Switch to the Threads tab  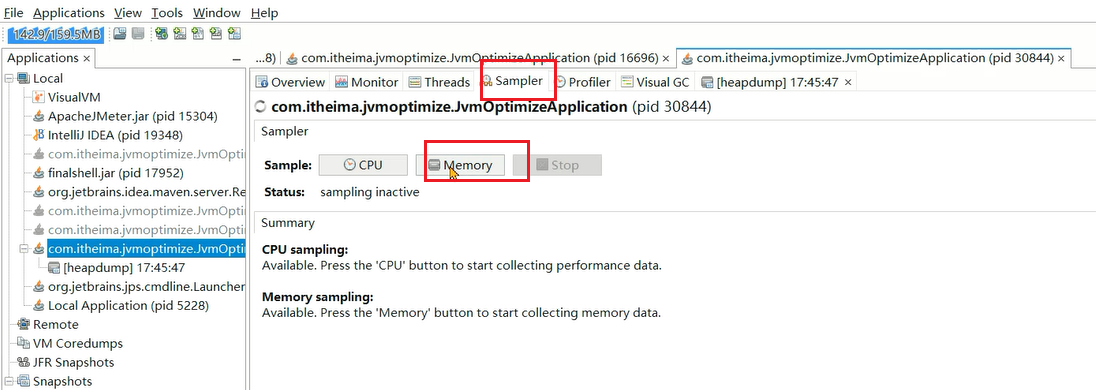[x=440, y=82]
